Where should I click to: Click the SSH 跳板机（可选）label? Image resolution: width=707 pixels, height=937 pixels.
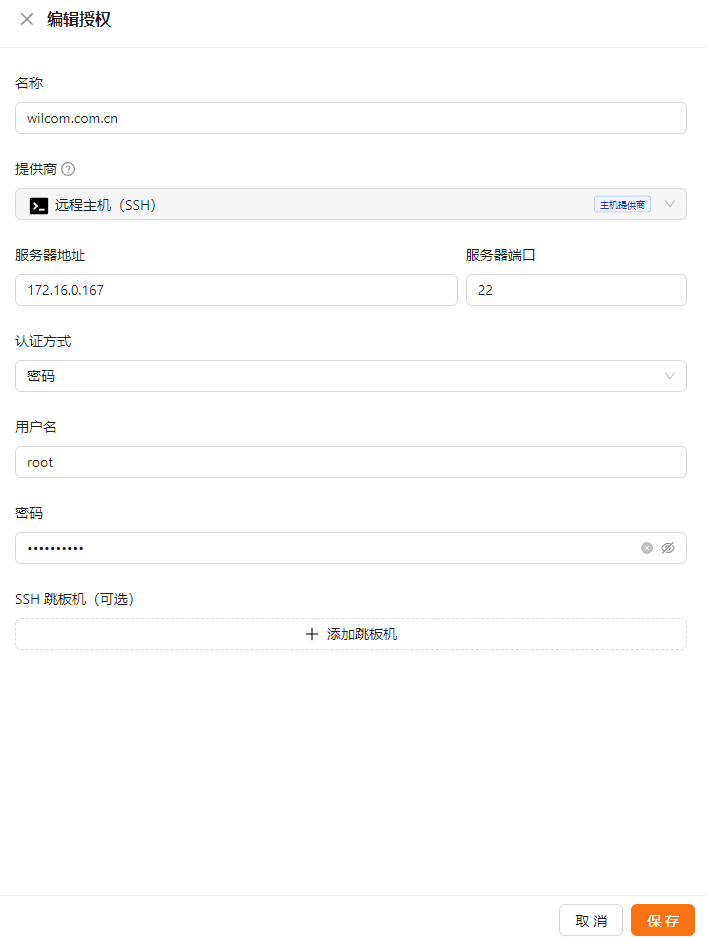tap(75, 599)
